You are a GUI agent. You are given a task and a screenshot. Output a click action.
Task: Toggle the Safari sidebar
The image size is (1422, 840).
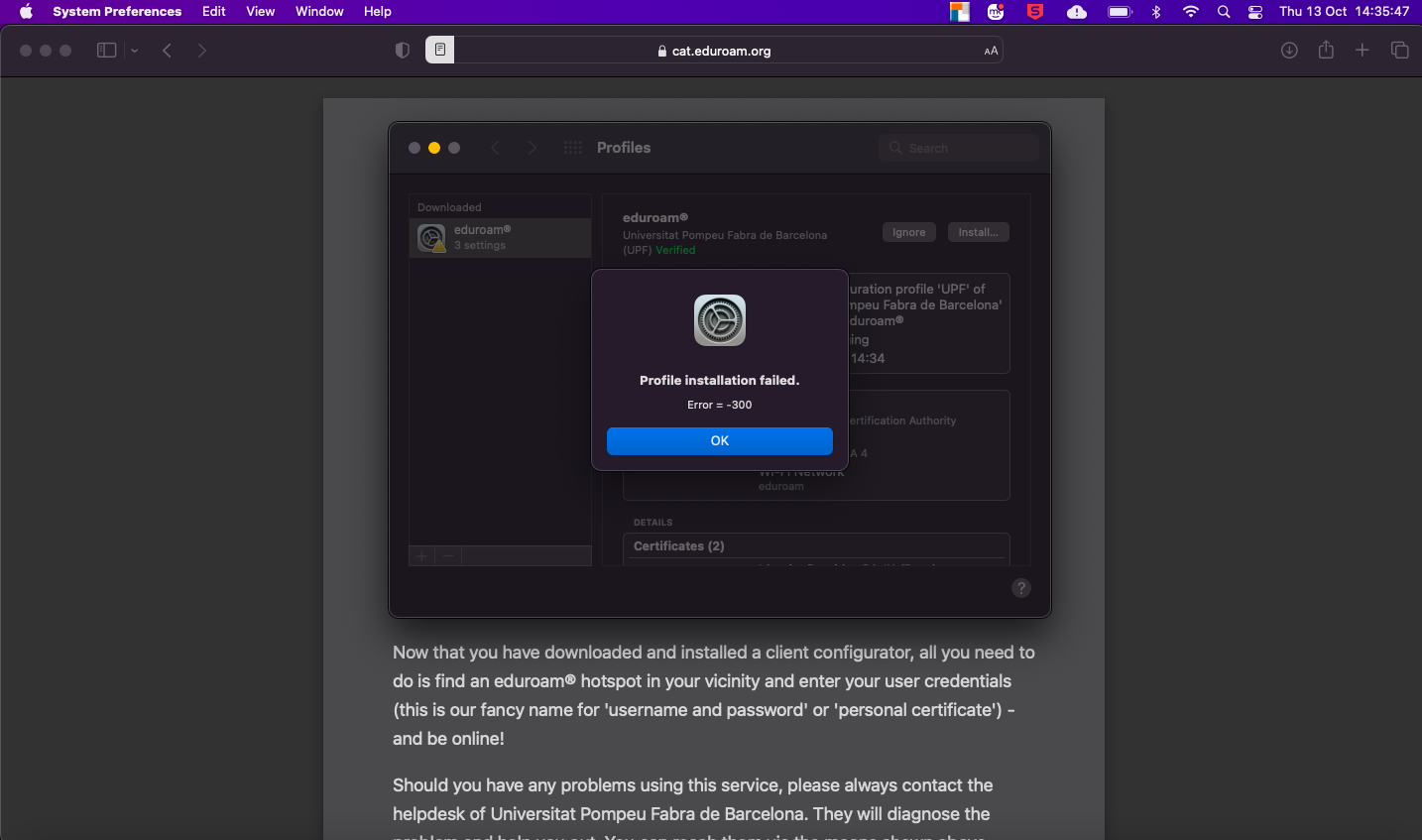click(107, 51)
